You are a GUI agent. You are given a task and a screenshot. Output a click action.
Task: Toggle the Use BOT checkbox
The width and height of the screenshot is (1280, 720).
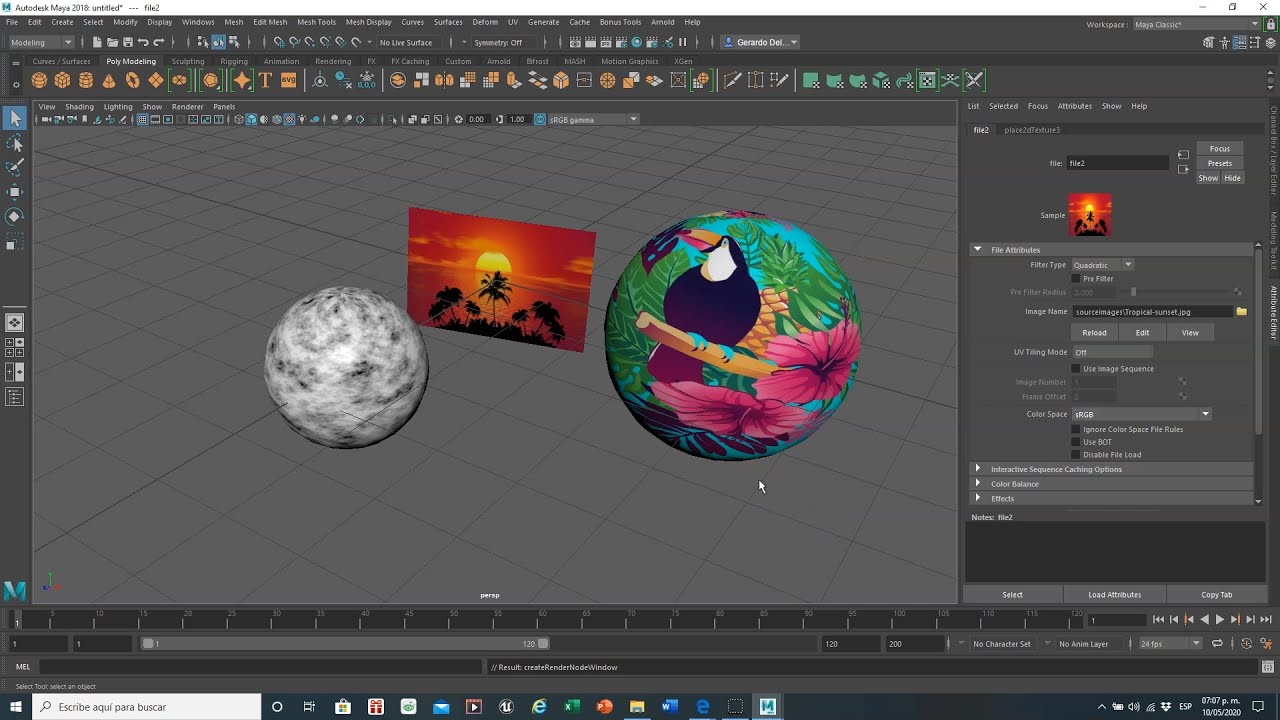1076,442
